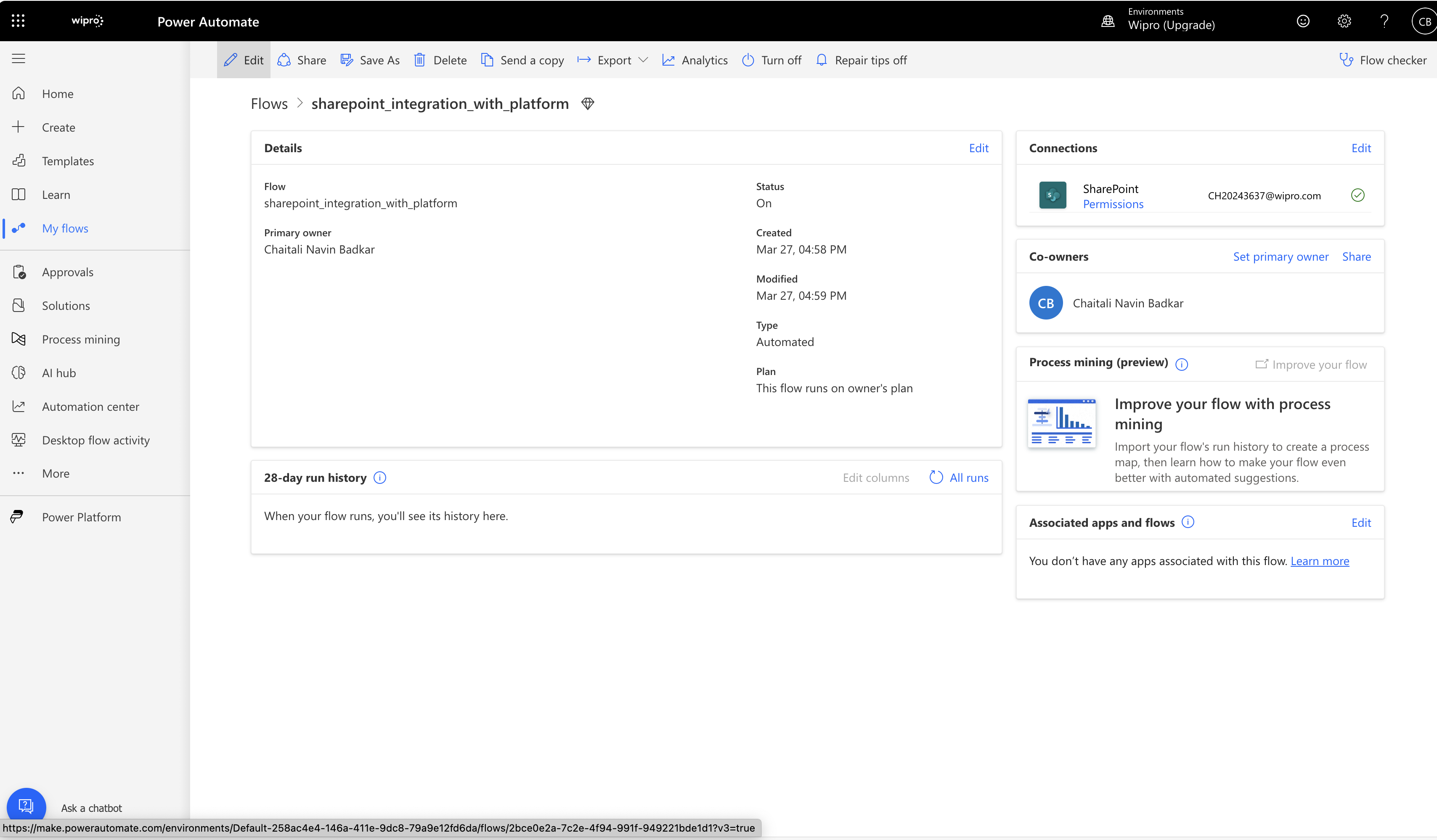This screenshot has width=1437, height=840.
Task: Open the Learn more link
Action: pyautogui.click(x=1320, y=561)
